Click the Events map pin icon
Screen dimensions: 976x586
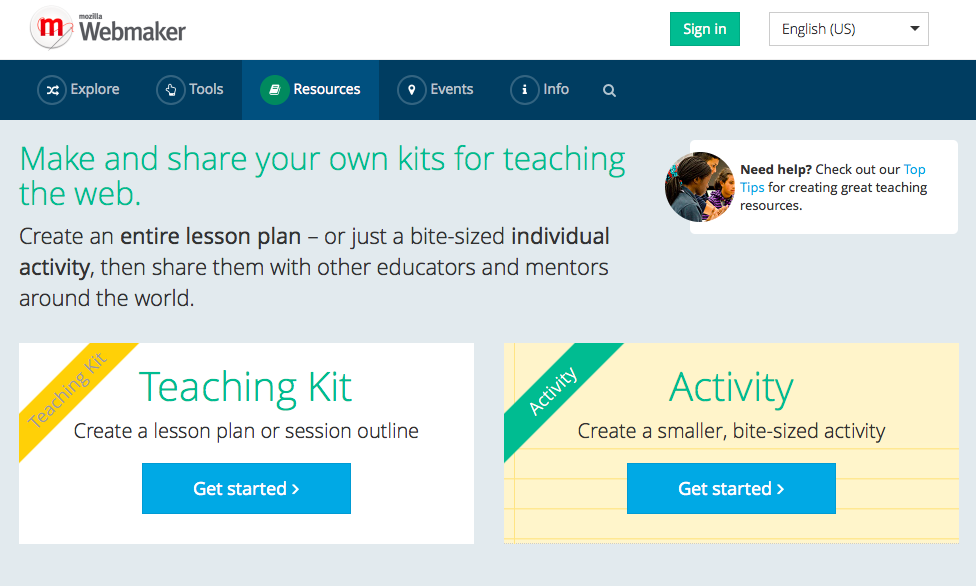pyautogui.click(x=411, y=90)
